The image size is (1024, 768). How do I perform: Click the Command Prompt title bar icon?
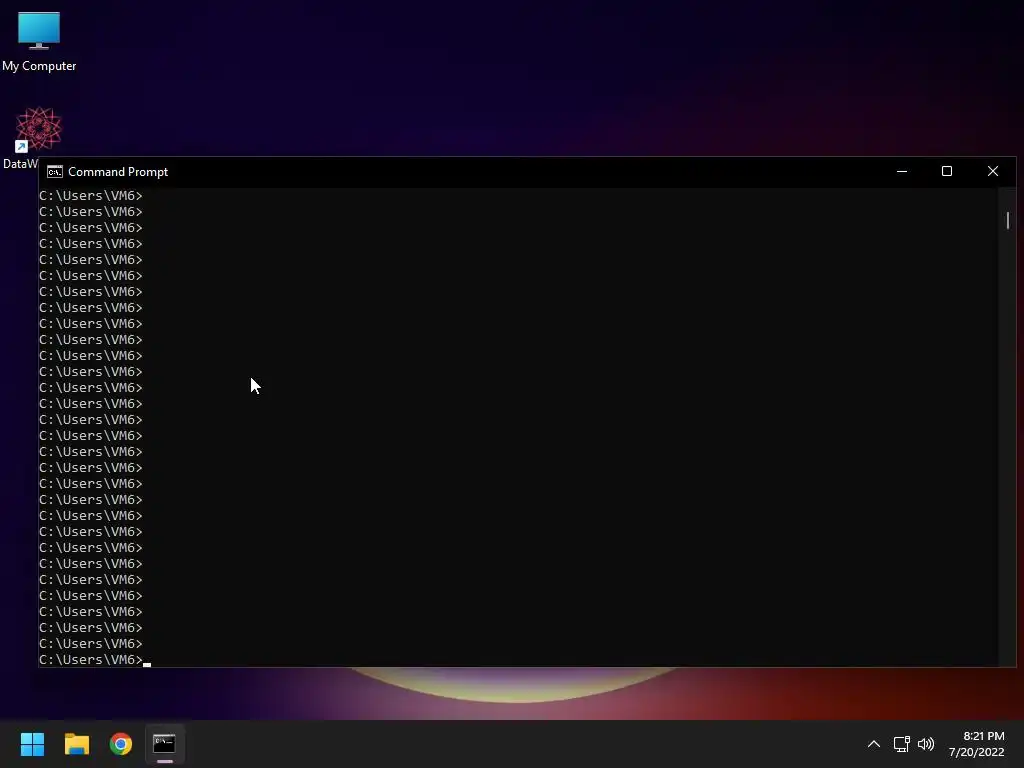(55, 172)
